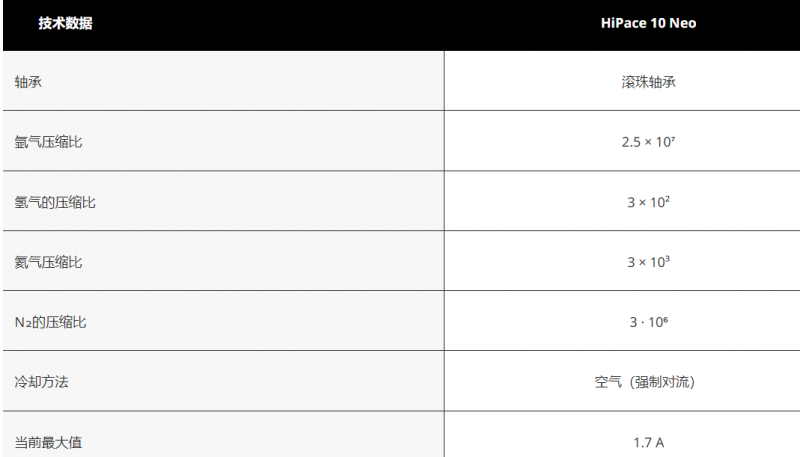
Task: Select the 2.5 × 10⁷ value
Action: tap(648, 142)
